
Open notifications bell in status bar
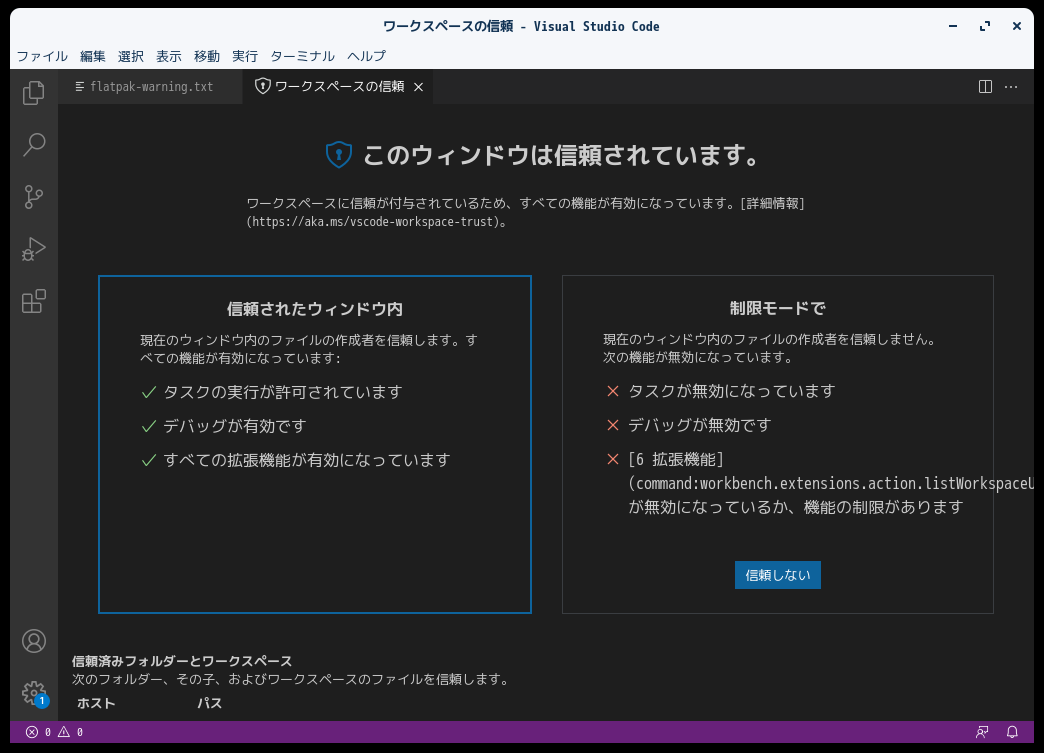pyautogui.click(x=1012, y=732)
